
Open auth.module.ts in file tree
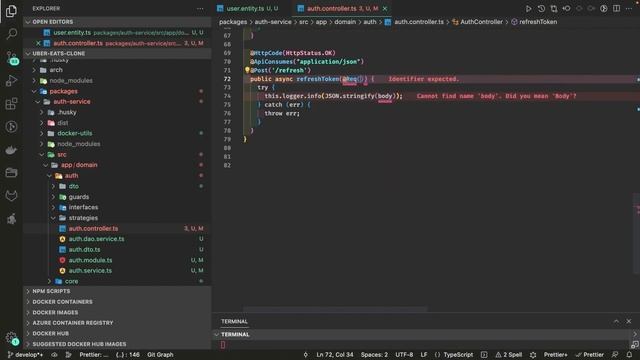coord(90,260)
